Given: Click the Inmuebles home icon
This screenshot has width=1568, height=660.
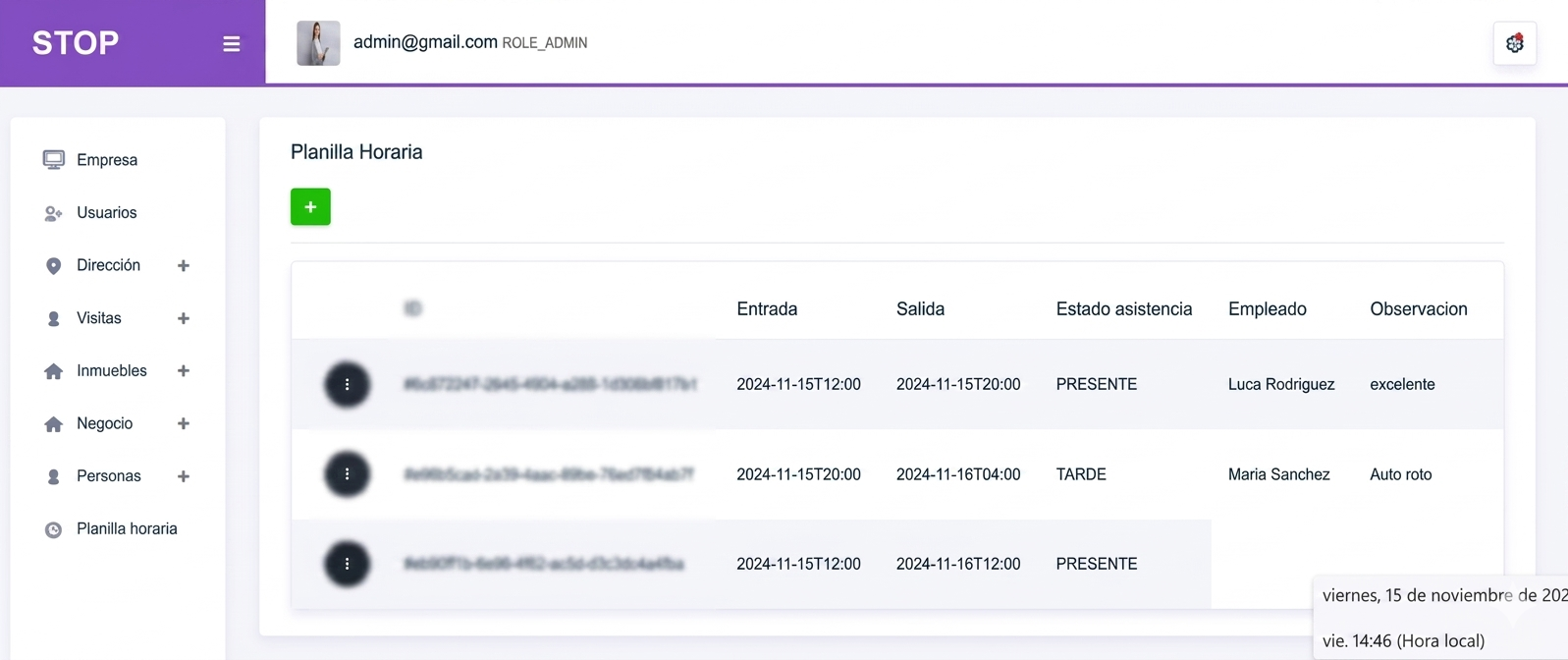Looking at the screenshot, I should [x=54, y=371].
